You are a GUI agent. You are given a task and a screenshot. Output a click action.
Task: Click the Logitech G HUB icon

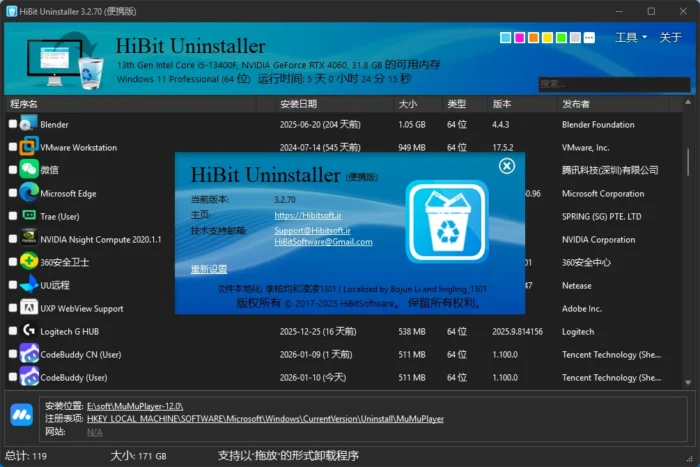(29, 331)
